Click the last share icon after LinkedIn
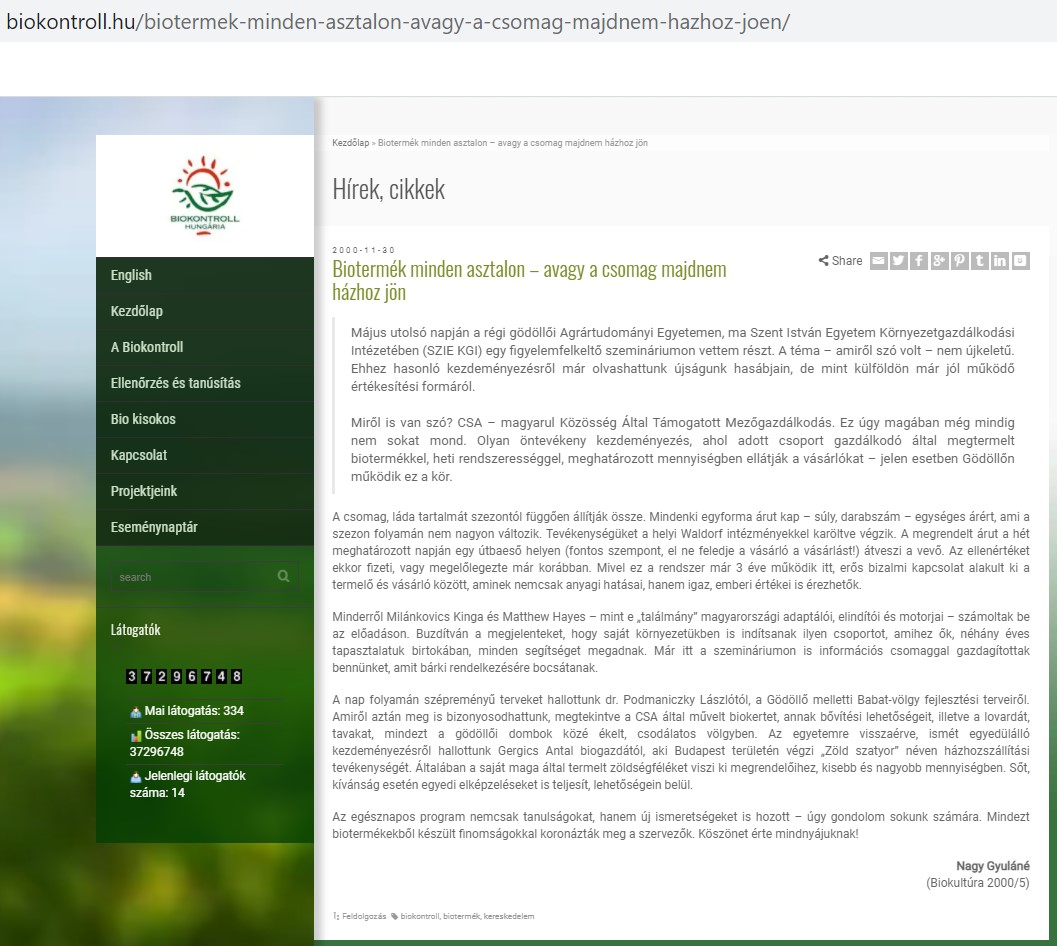Screen dimensions: 1057x946 [1020, 261]
